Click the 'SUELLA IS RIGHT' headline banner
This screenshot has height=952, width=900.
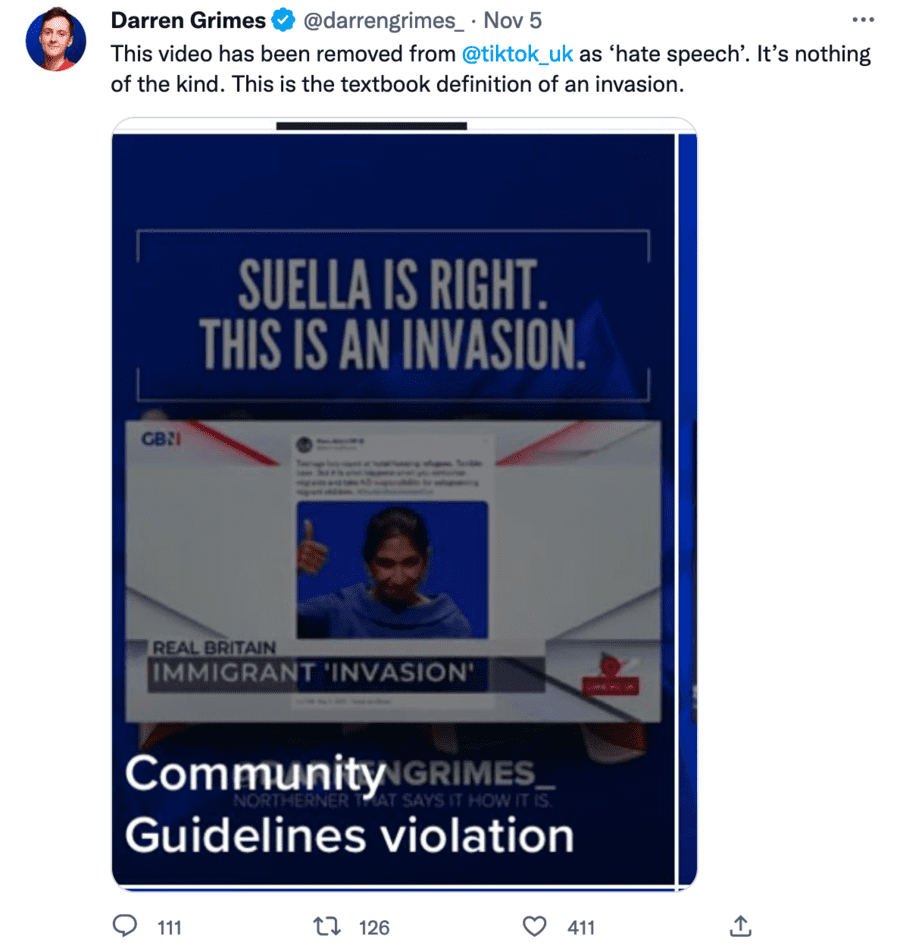point(394,315)
